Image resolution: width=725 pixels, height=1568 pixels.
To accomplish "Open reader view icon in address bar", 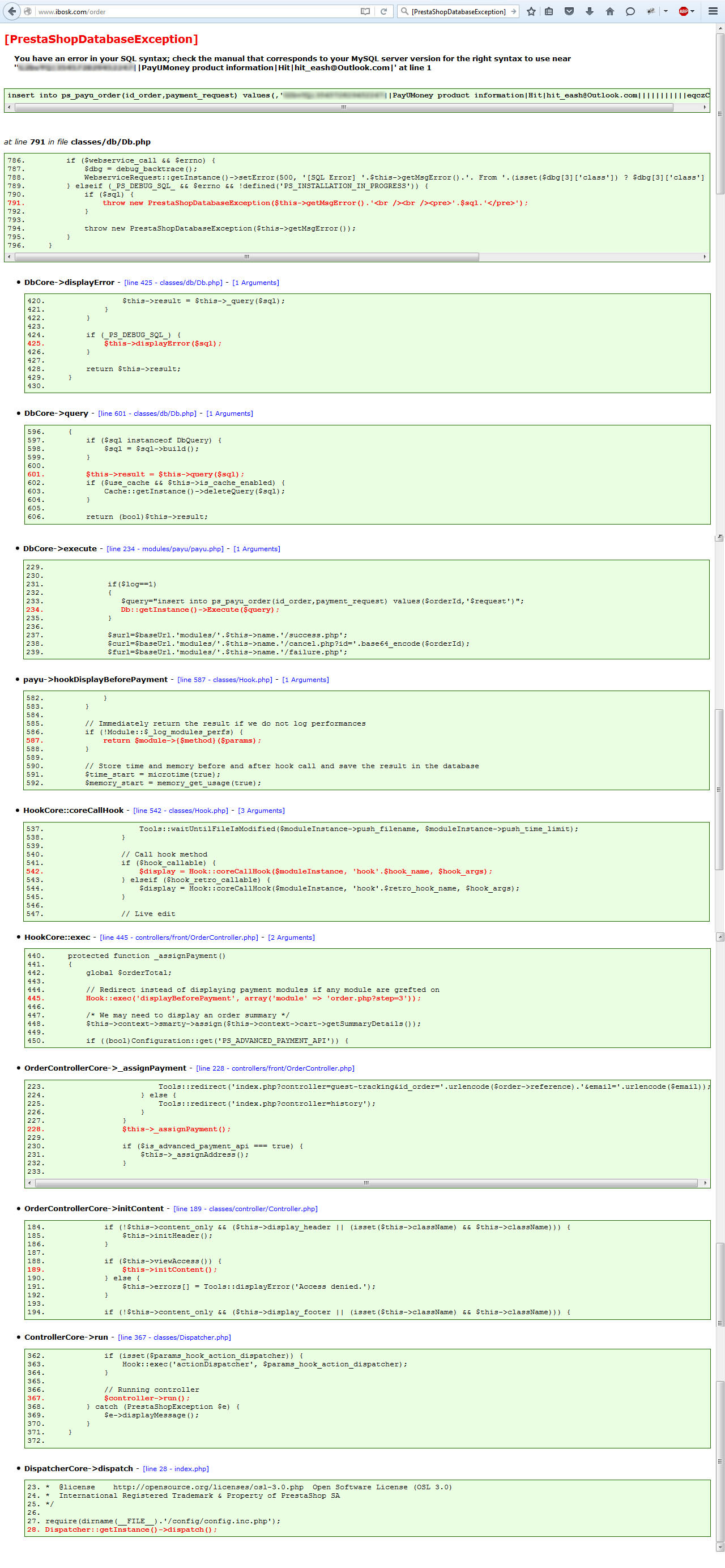I will point(365,11).
